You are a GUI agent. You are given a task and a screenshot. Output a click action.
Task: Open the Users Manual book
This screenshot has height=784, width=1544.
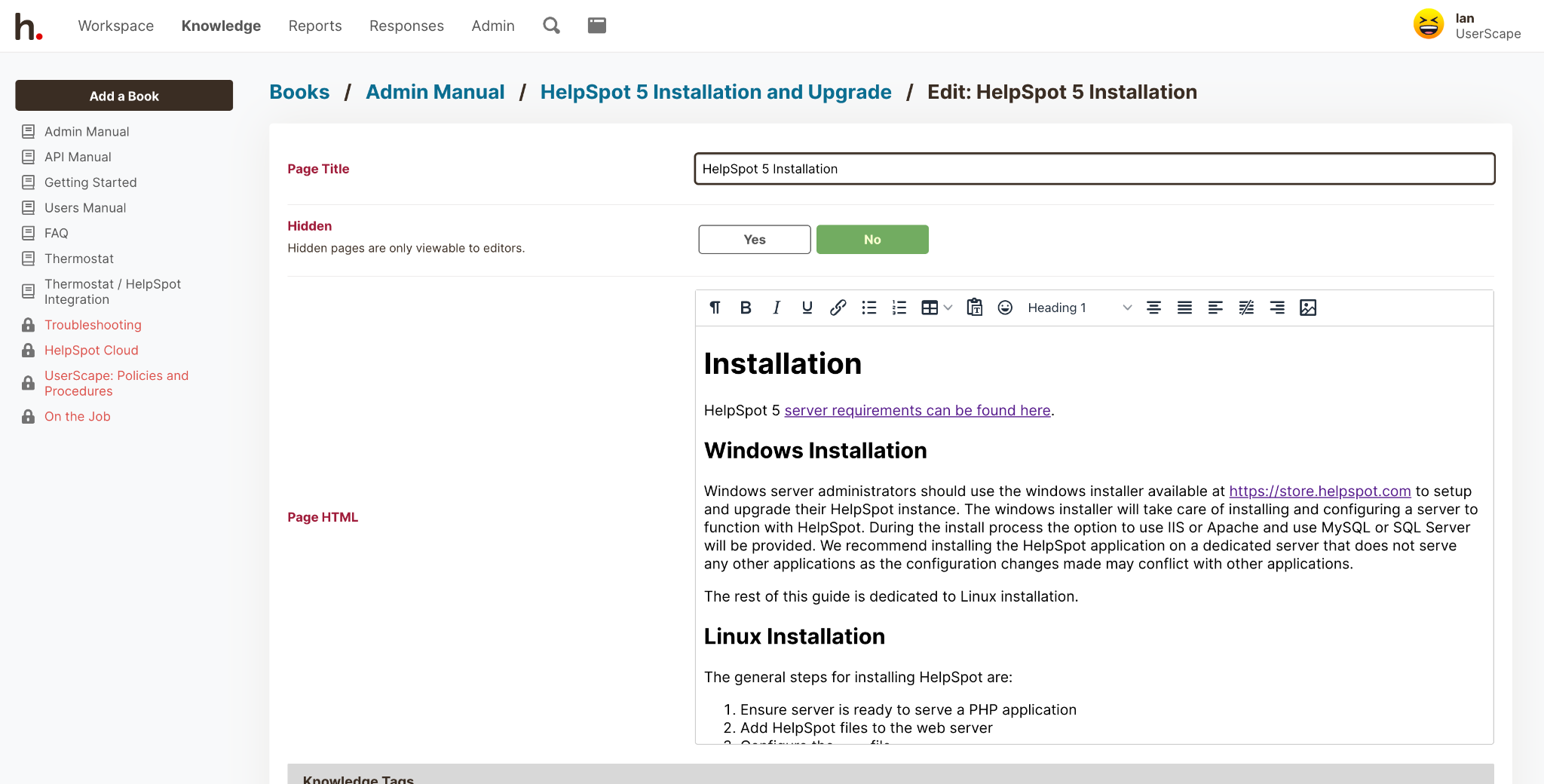(x=85, y=208)
